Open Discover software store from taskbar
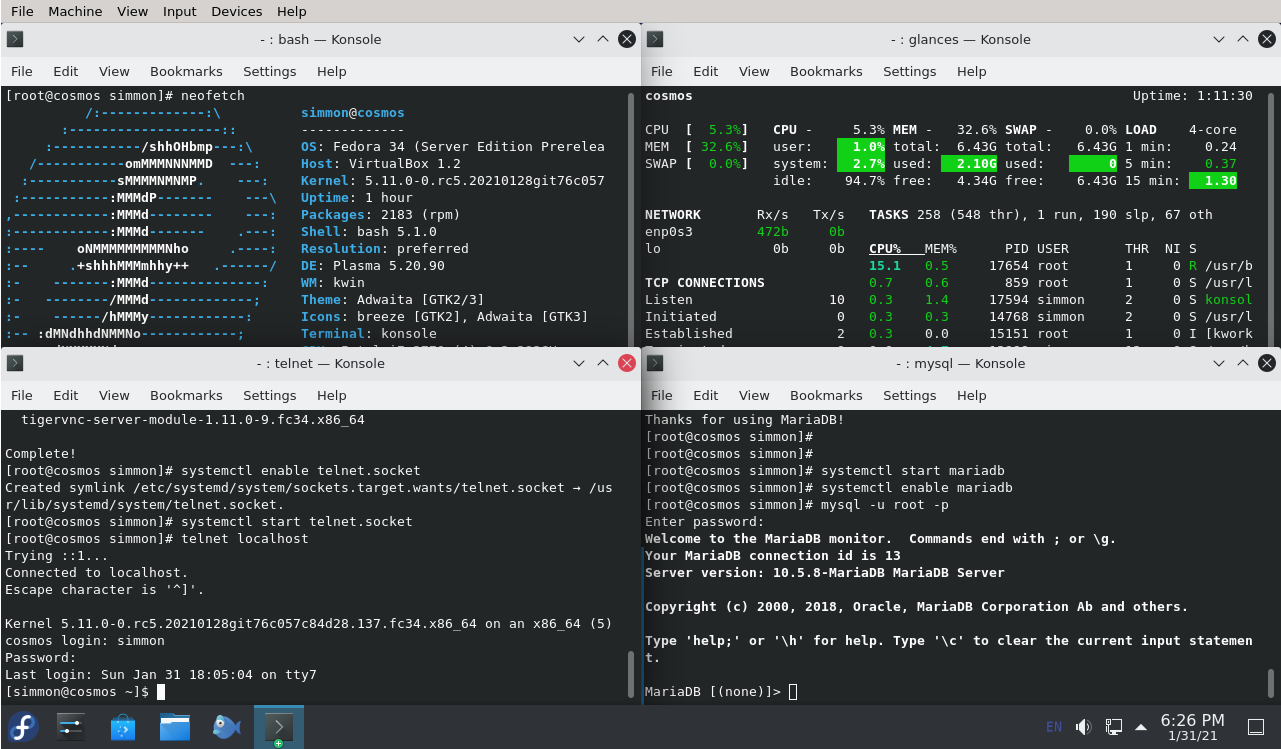 pos(123,727)
